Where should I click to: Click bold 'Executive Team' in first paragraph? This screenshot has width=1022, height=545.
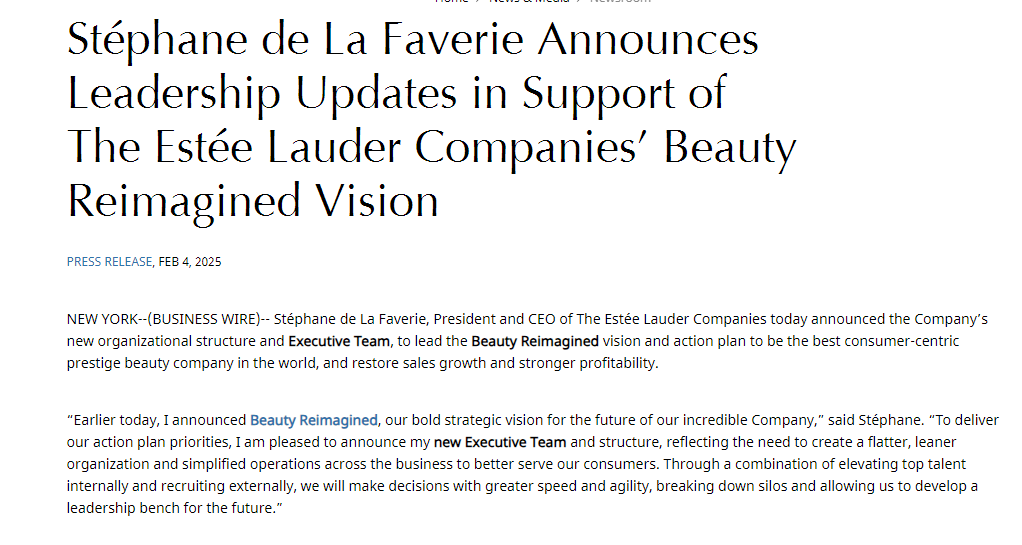[339, 341]
